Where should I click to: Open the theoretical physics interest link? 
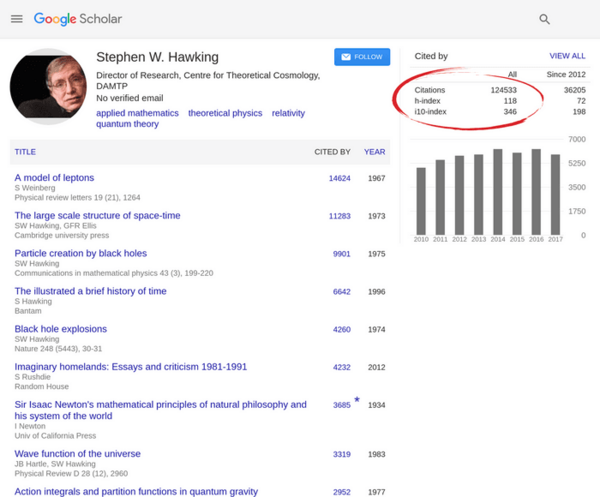tap(225, 113)
